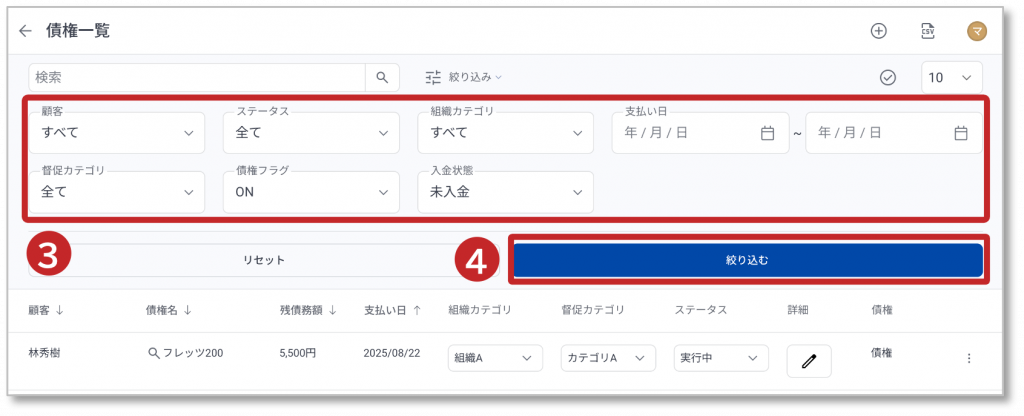1024x416 pixels.
Task: Click the back arrow beside 債権一覧
Action: click(x=26, y=31)
